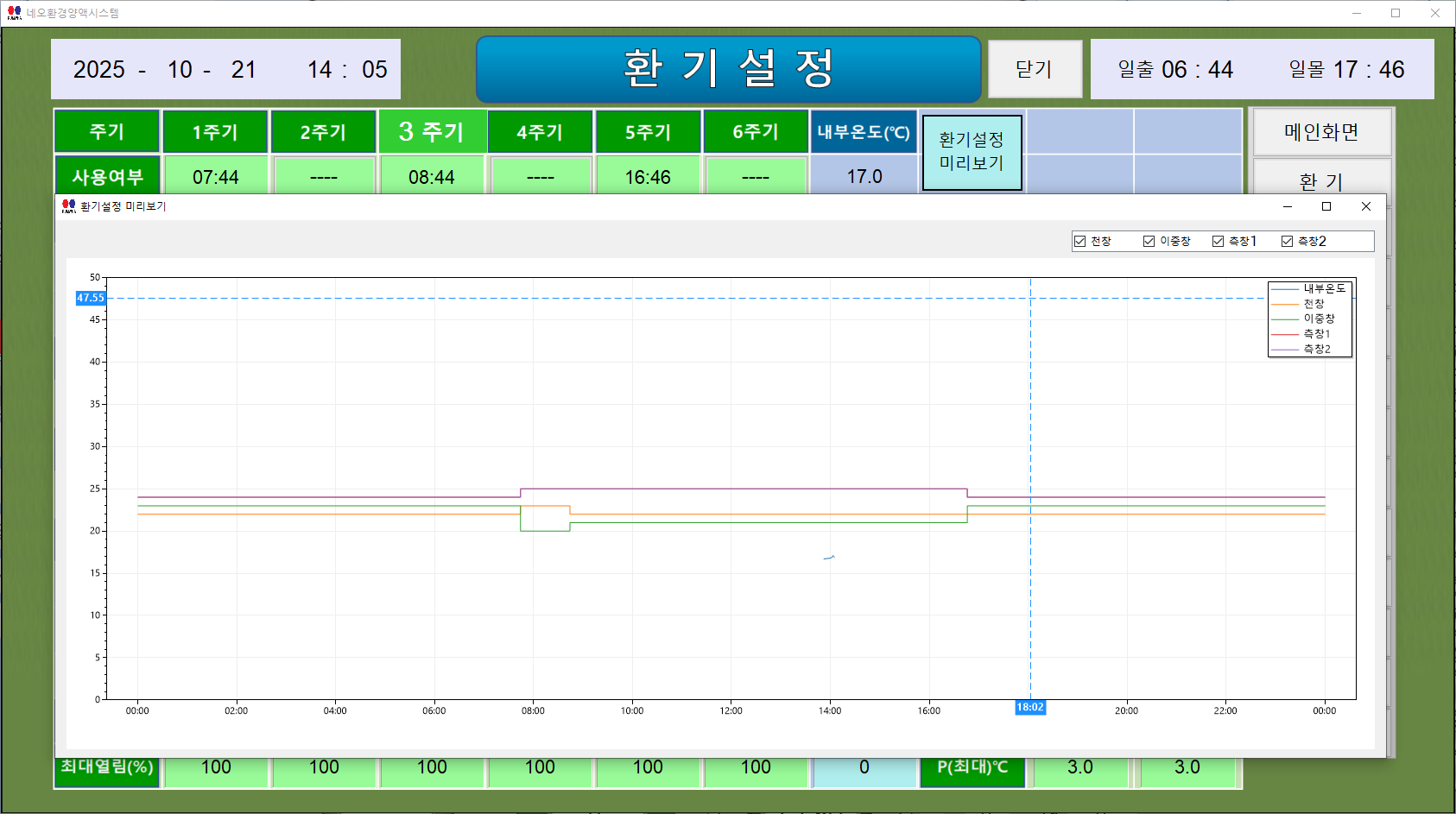Click the 일몰 17:46 sunset display
The width and height of the screenshot is (1456, 814).
pyautogui.click(x=1346, y=69)
